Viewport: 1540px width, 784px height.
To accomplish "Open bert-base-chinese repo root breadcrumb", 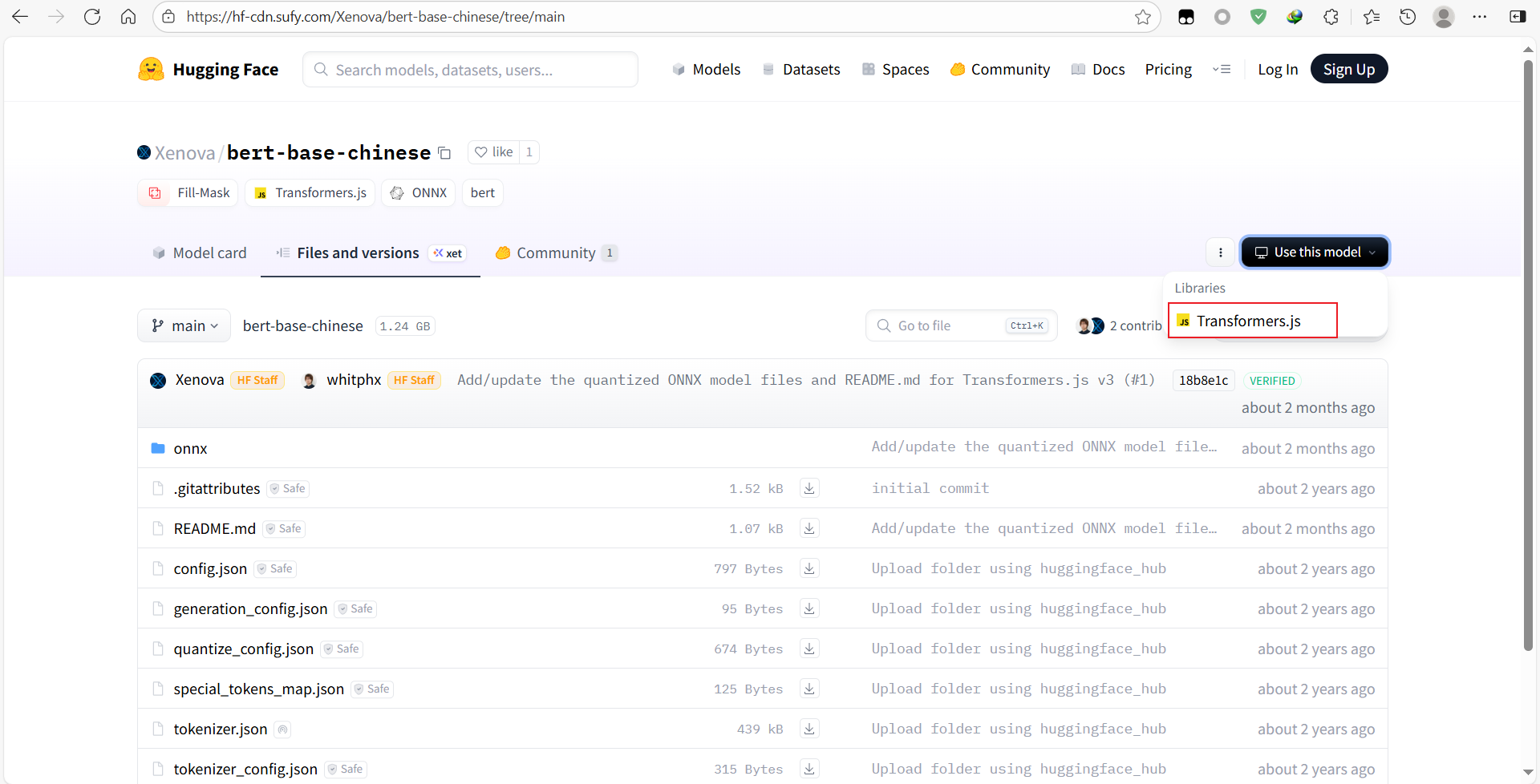I will coord(302,326).
